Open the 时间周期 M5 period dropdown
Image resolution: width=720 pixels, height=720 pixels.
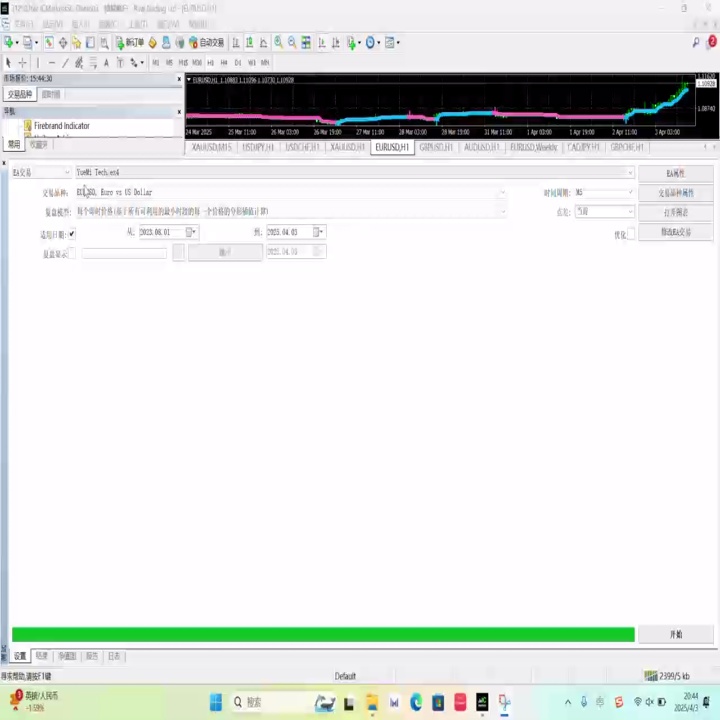tap(604, 192)
